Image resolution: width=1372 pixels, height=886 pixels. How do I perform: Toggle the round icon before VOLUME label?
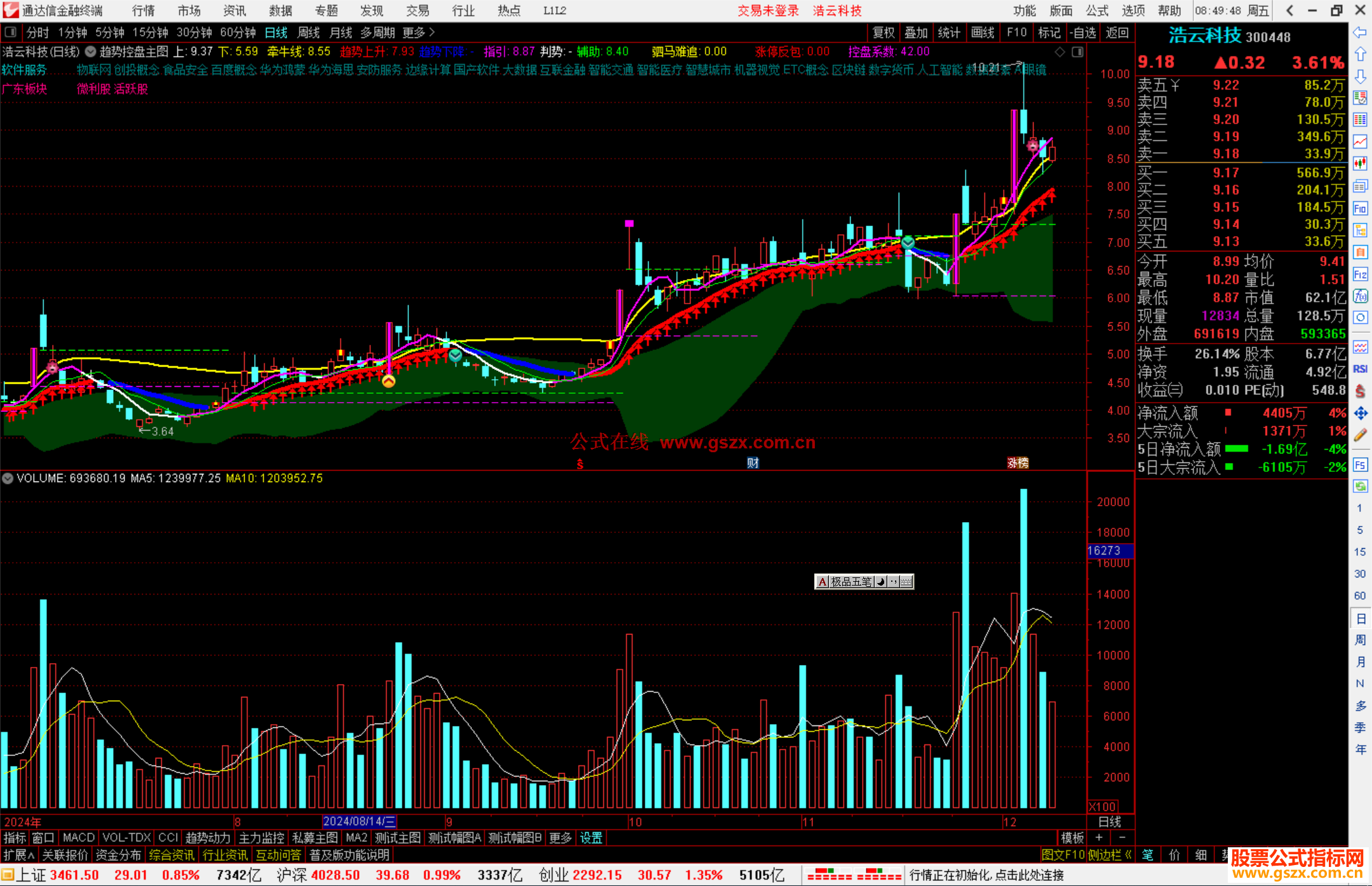point(8,478)
